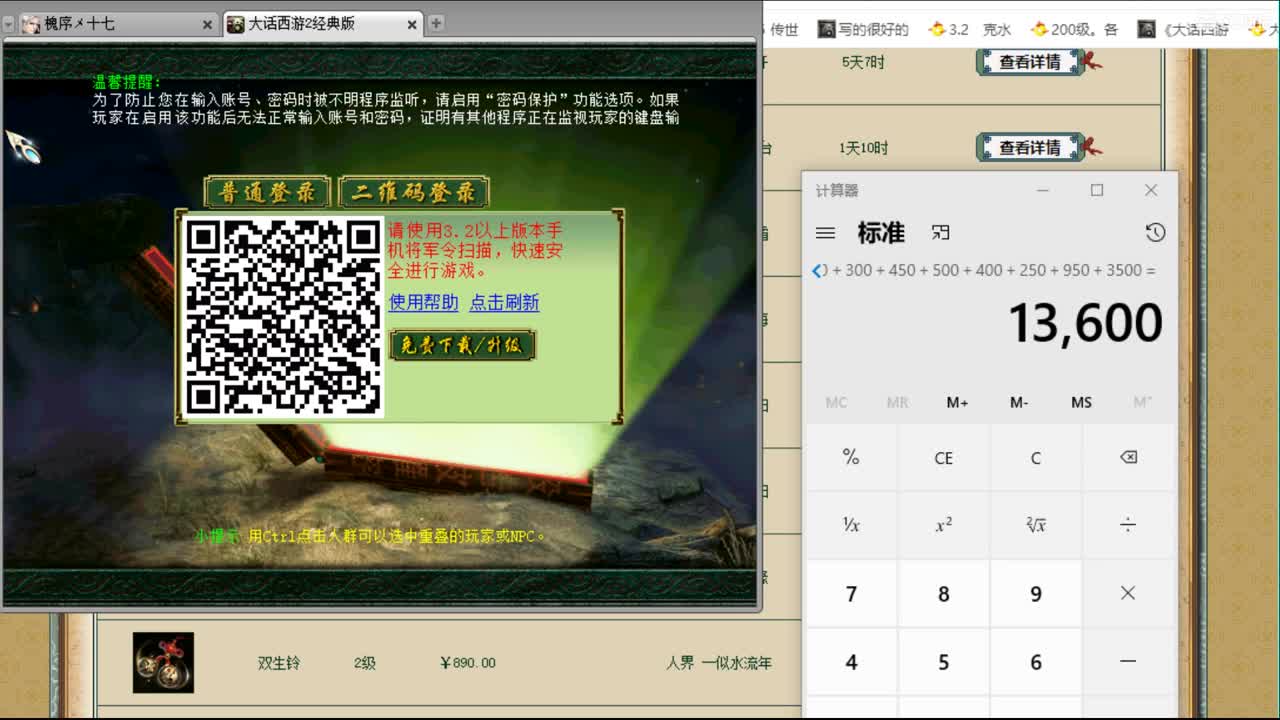Click the 免费下载/升级 button

462,345
